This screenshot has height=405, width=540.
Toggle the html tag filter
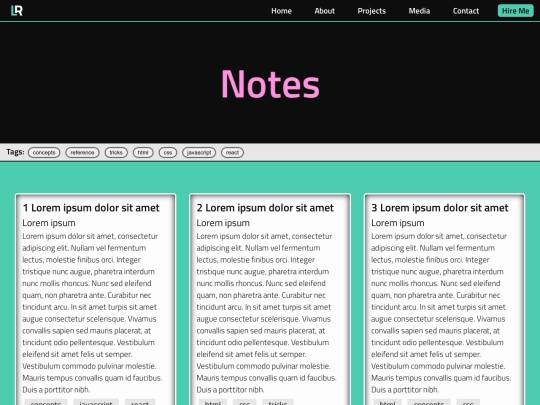[143, 153]
